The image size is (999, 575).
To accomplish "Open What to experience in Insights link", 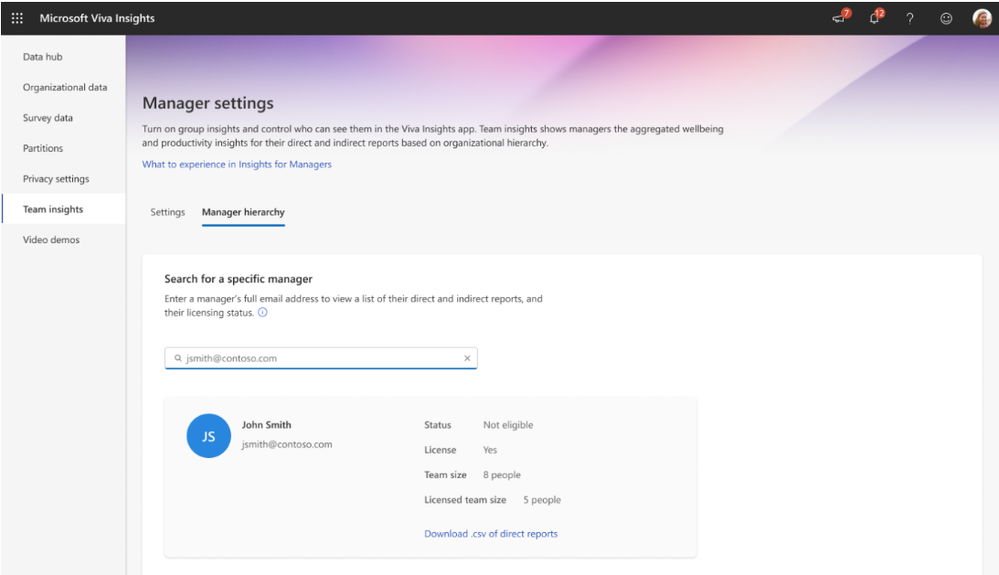I will [237, 164].
